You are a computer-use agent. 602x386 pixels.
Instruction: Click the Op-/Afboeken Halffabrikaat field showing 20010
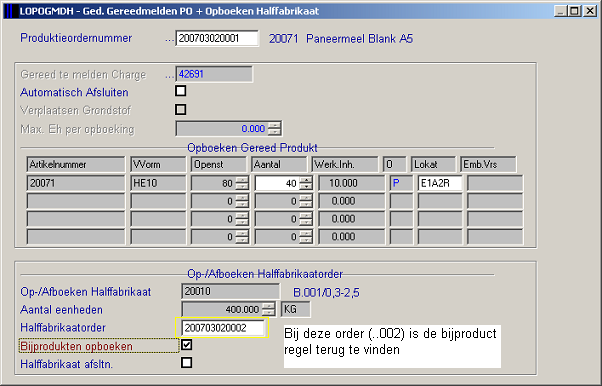(230, 292)
